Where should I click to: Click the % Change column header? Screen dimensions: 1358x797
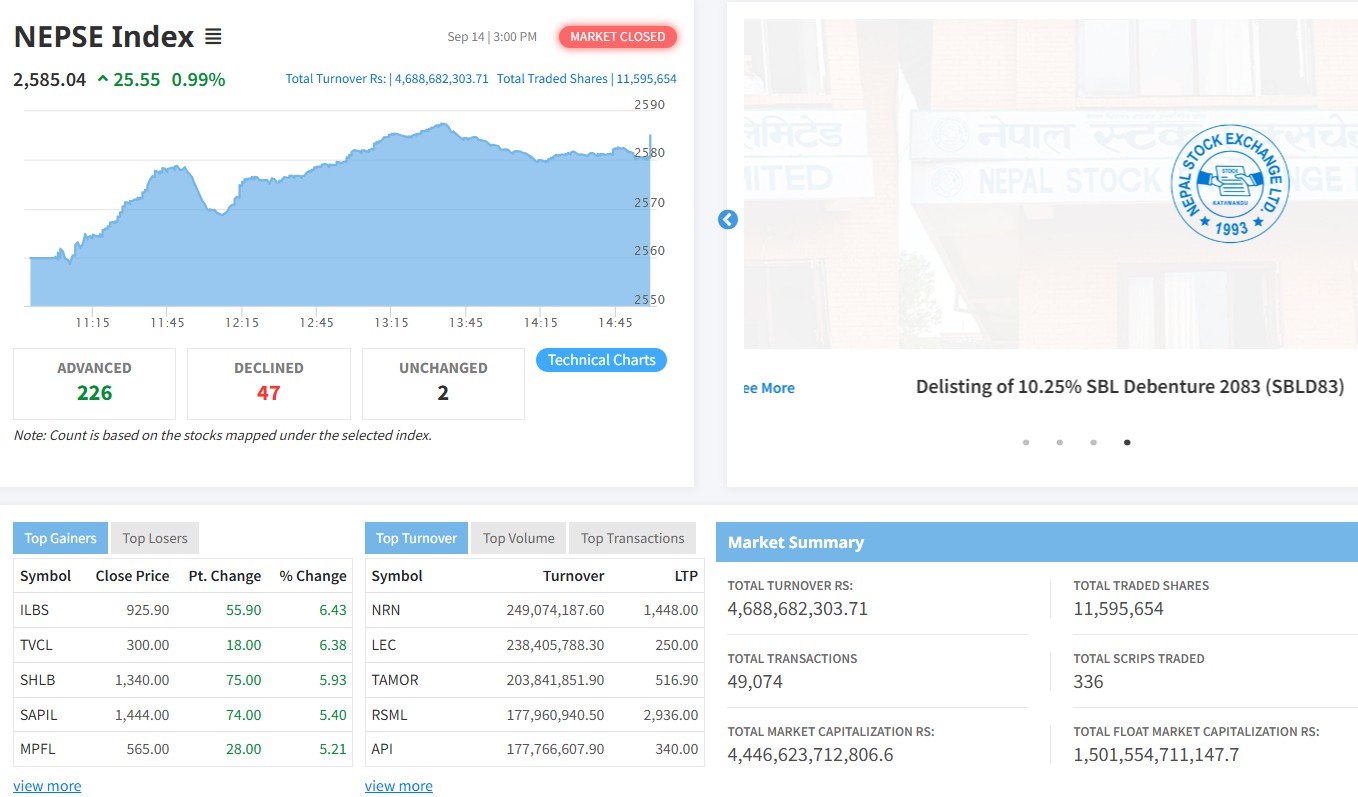313,576
